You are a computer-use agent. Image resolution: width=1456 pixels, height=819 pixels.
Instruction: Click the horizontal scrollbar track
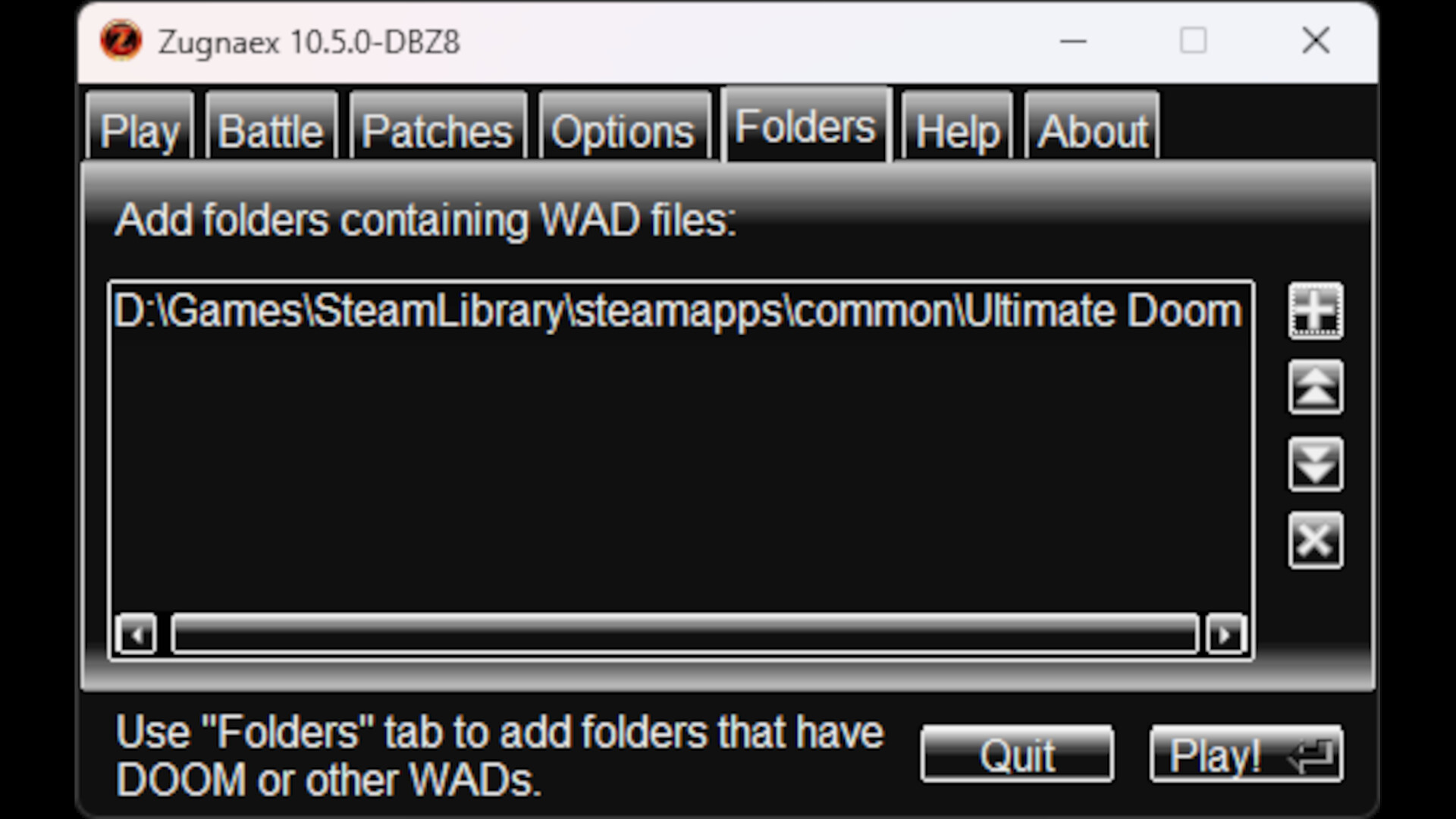click(685, 634)
